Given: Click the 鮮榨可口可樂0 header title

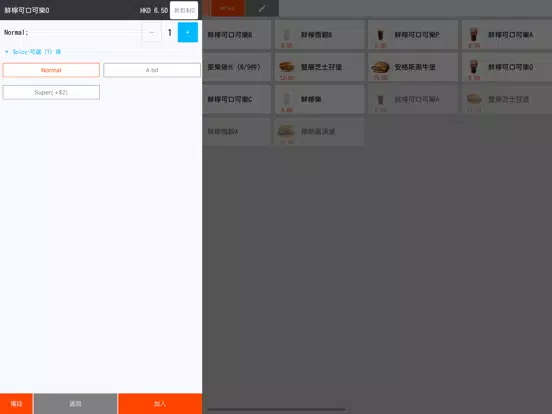Looking at the screenshot, I should (27, 11).
